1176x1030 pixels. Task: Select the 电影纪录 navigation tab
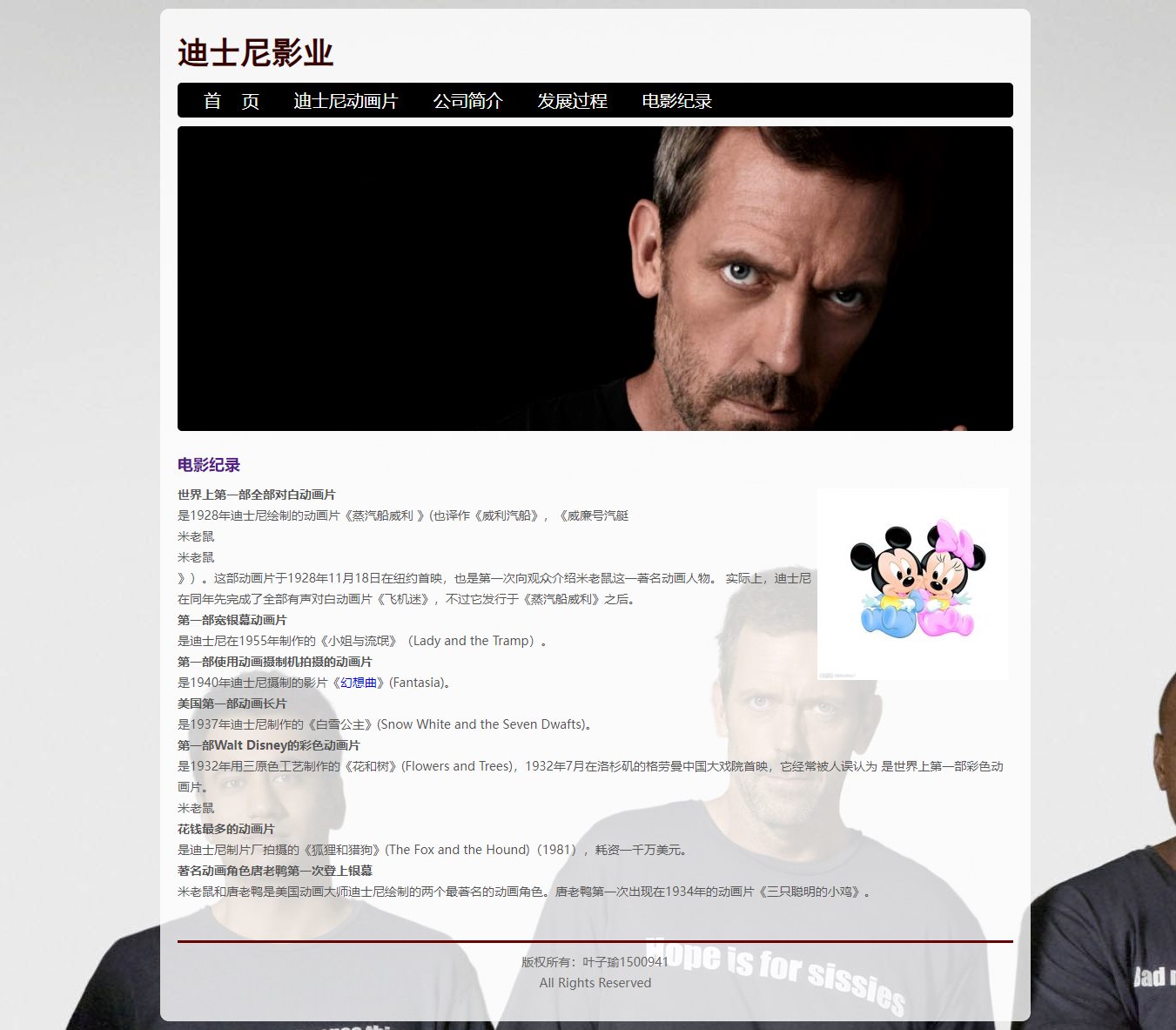(677, 101)
